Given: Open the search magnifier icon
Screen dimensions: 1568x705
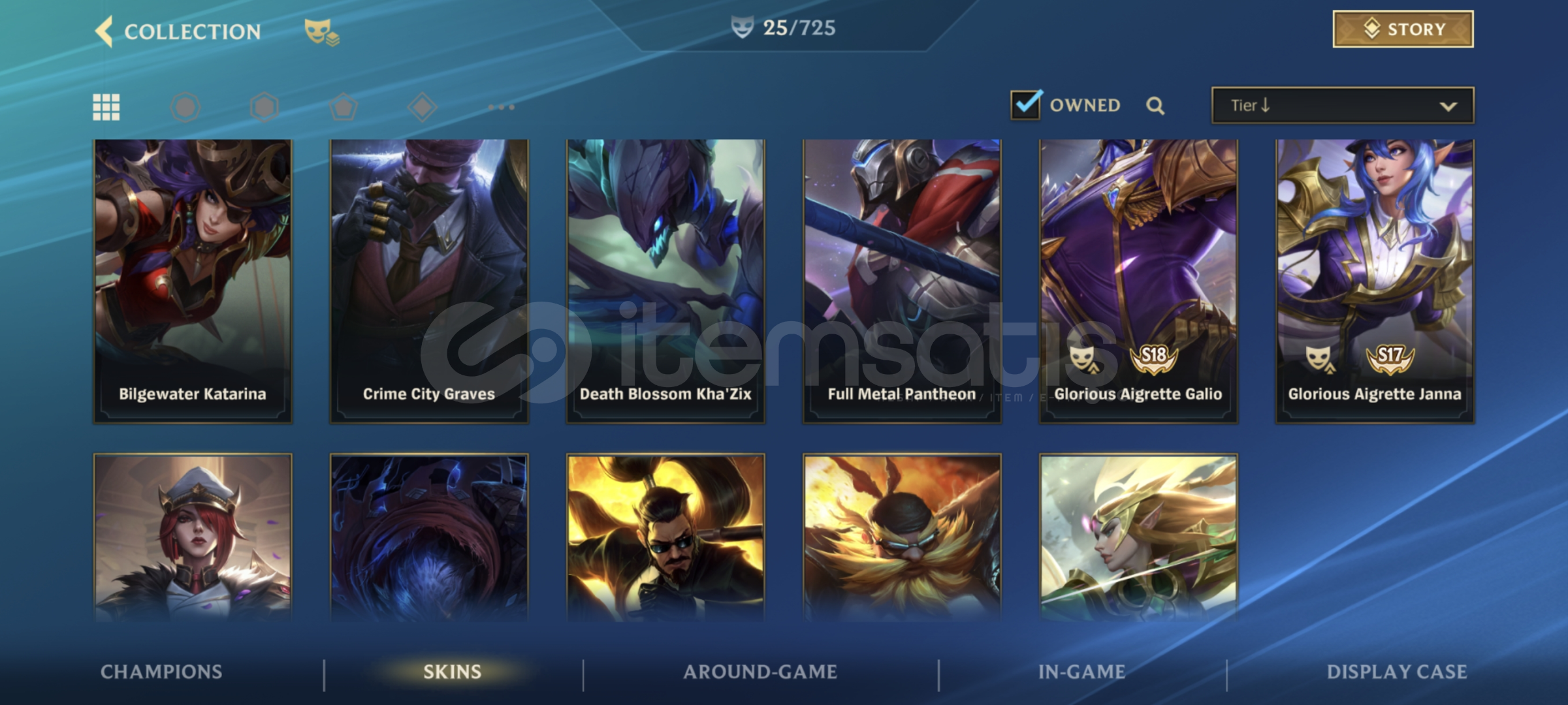Looking at the screenshot, I should coord(1155,106).
